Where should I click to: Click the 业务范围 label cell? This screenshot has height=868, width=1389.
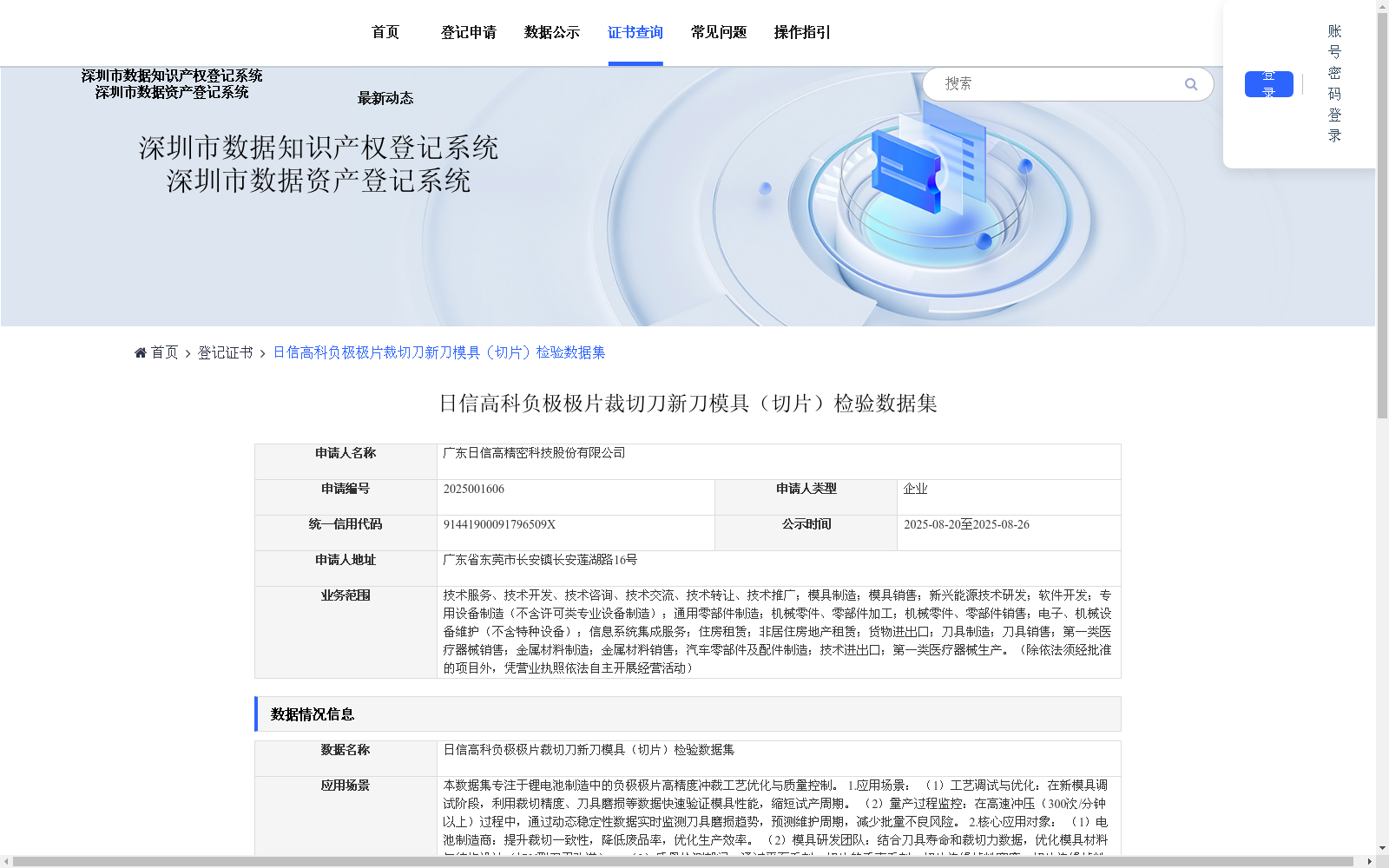[x=346, y=632]
